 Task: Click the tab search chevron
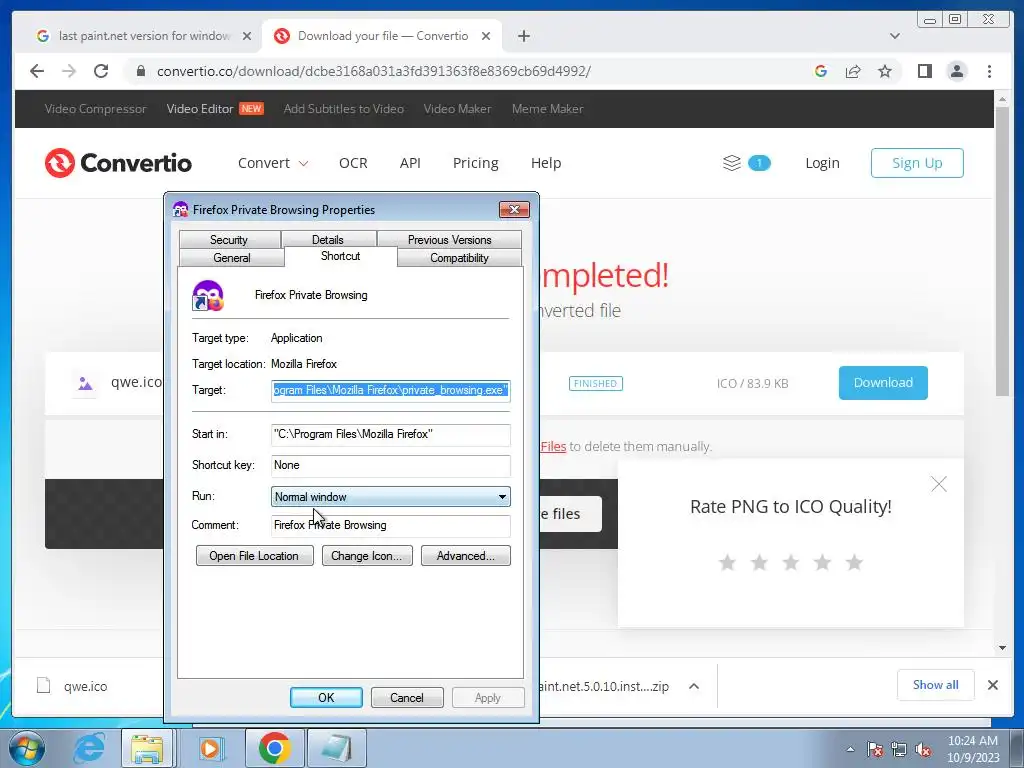(895, 36)
